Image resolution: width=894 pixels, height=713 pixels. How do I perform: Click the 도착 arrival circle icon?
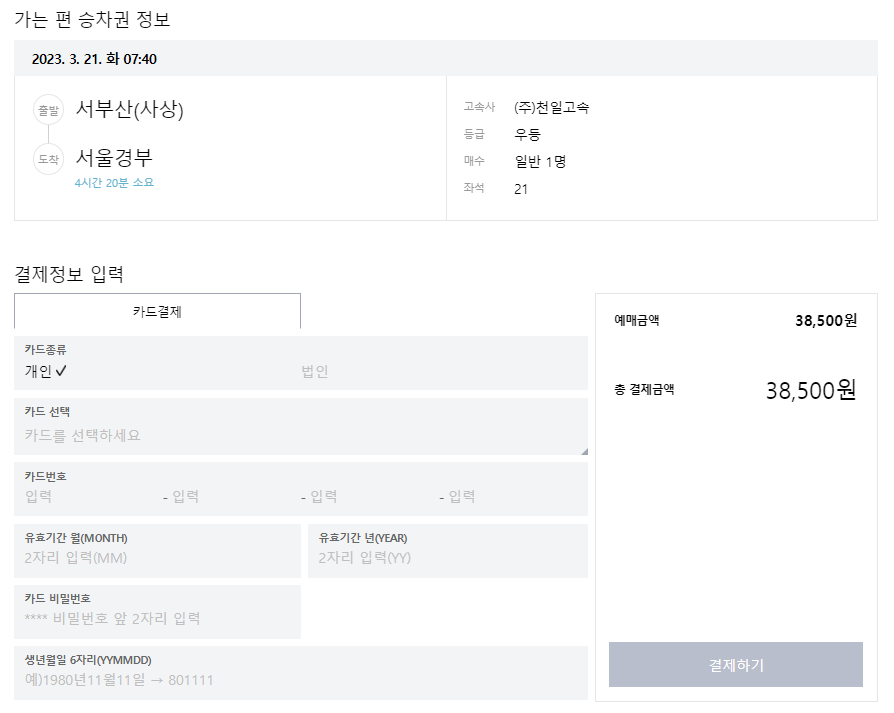pos(48,159)
